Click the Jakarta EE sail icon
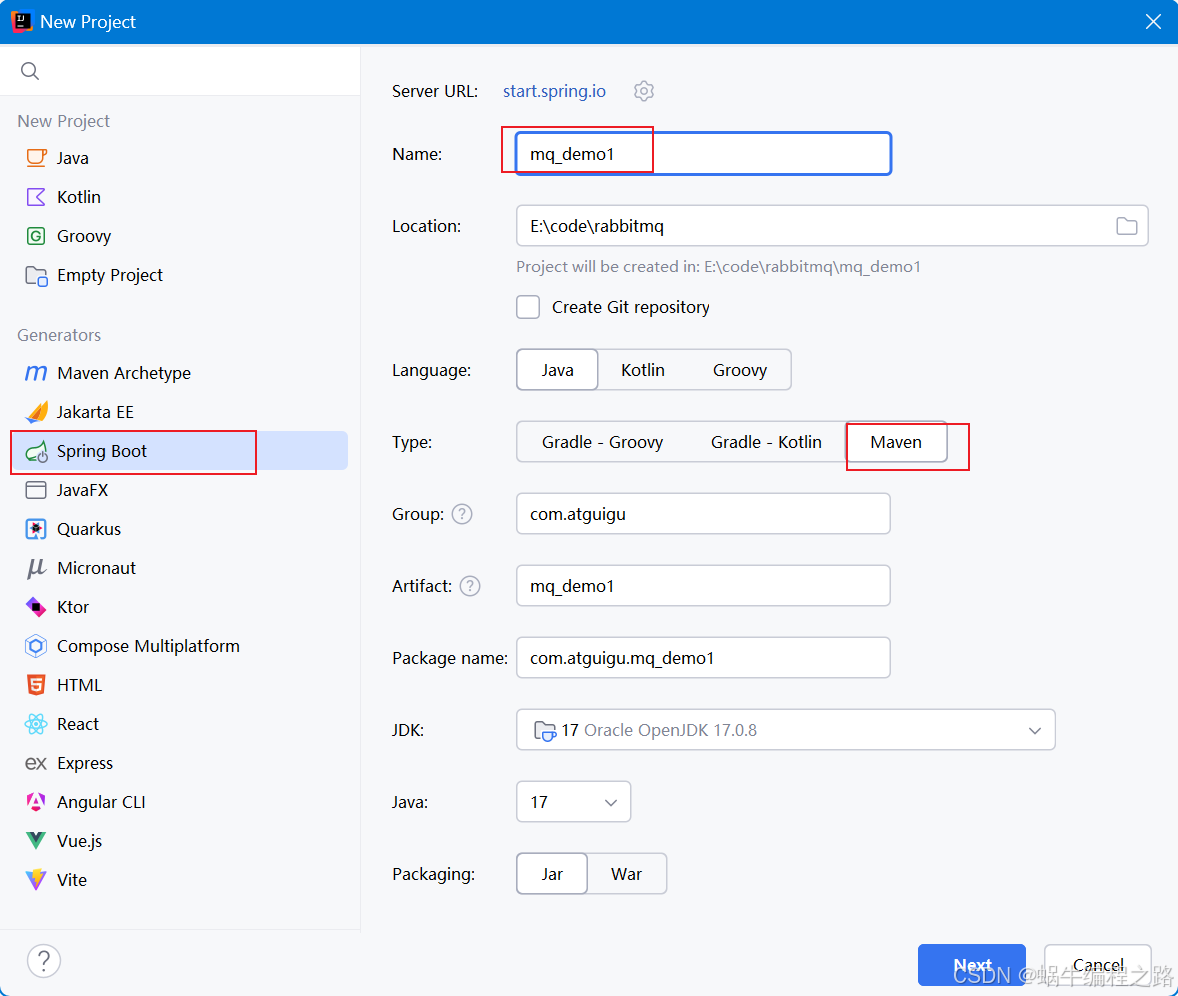The image size is (1178, 996). [36, 412]
